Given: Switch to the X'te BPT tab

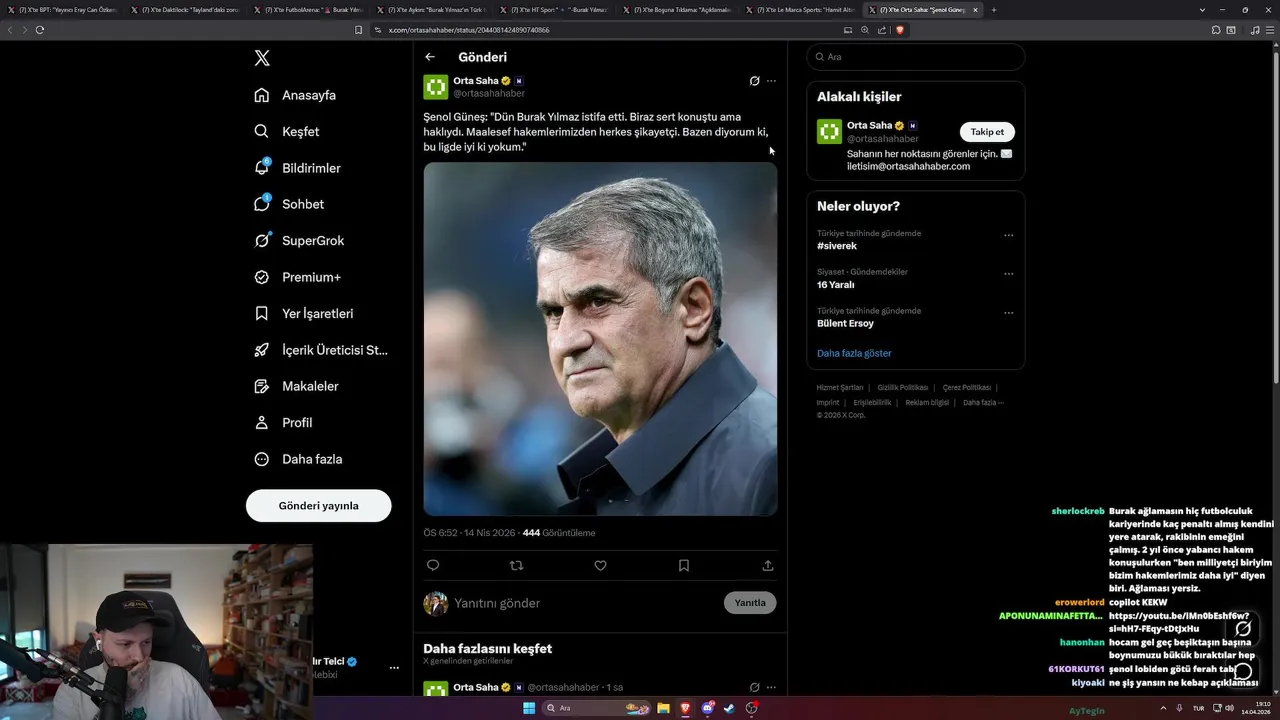Looking at the screenshot, I should point(62,10).
